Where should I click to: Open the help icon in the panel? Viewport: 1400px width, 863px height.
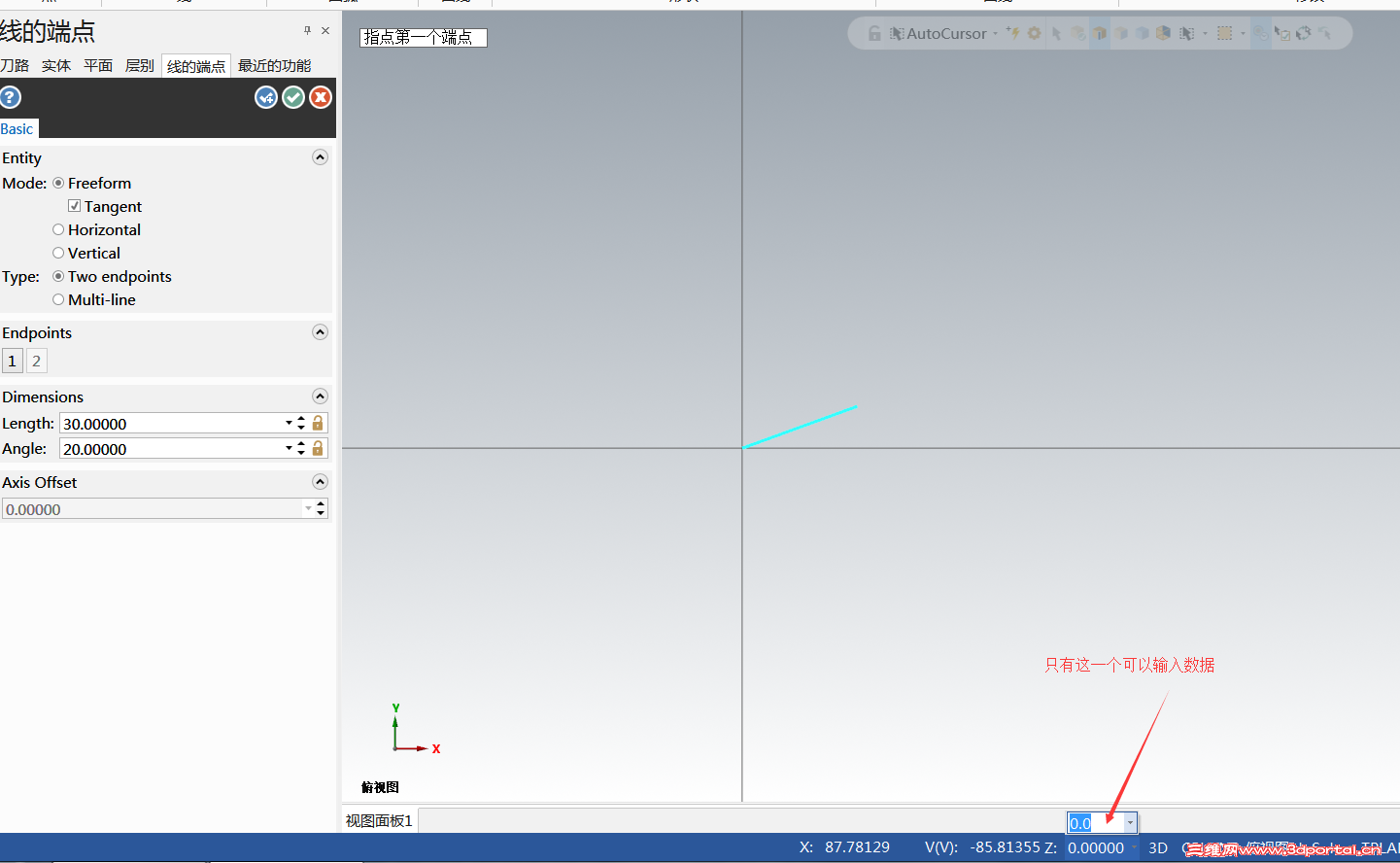(11, 97)
